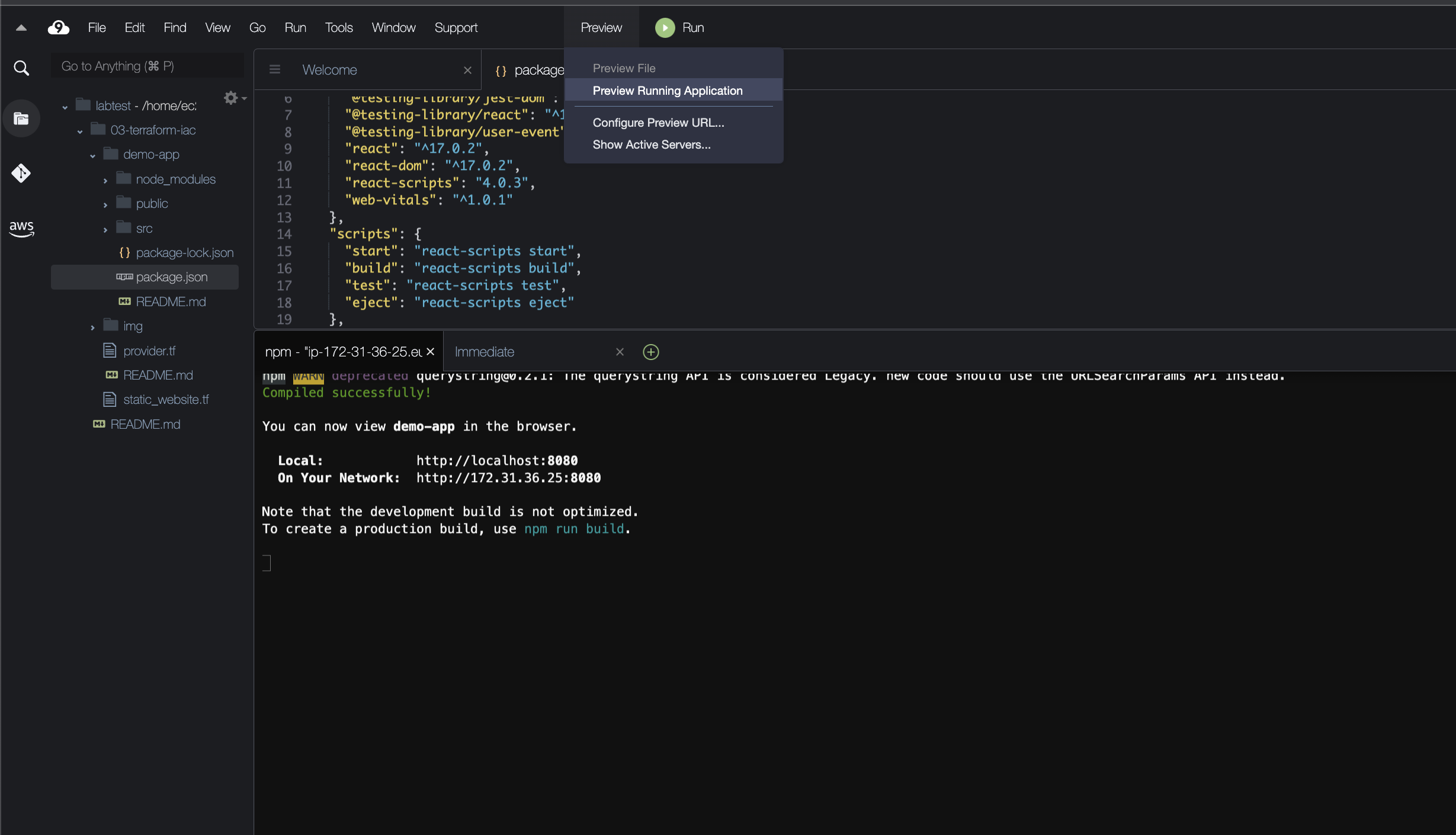The width and height of the screenshot is (1456, 835).
Task: Add a new terminal tab with plus icon
Action: 651,352
